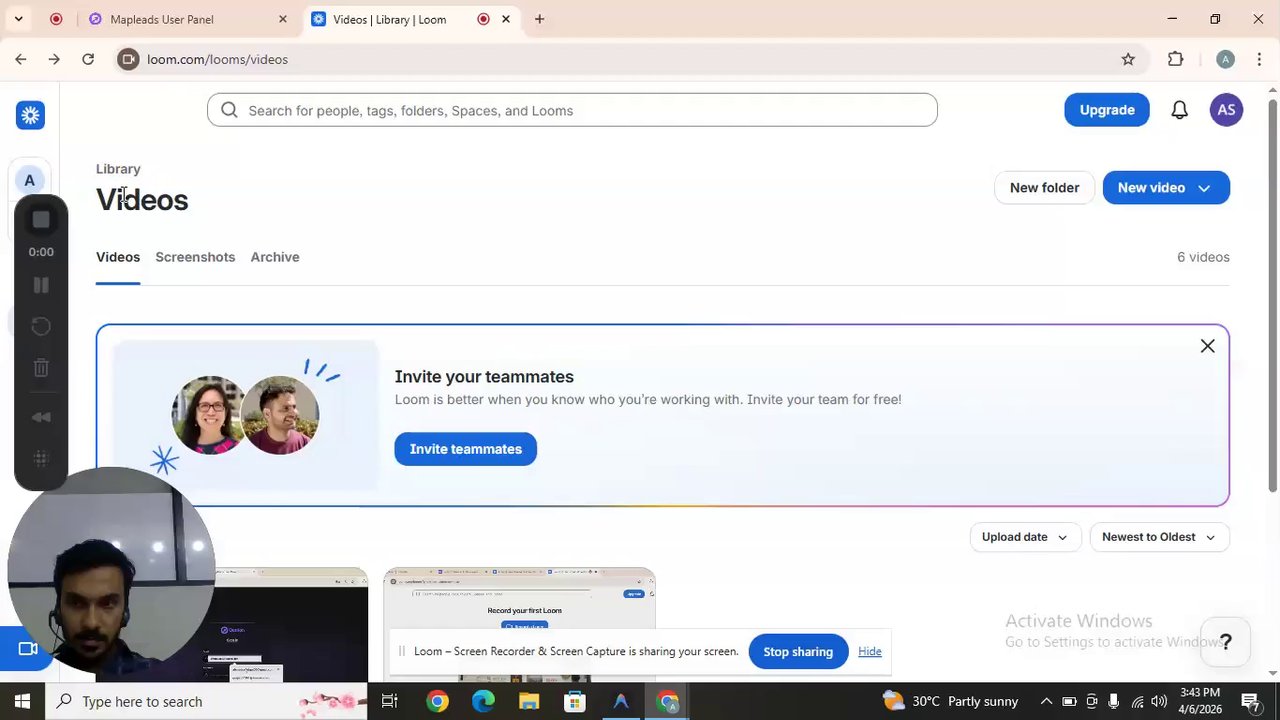
Task: Switch to the Videos tab
Action: click(x=118, y=257)
